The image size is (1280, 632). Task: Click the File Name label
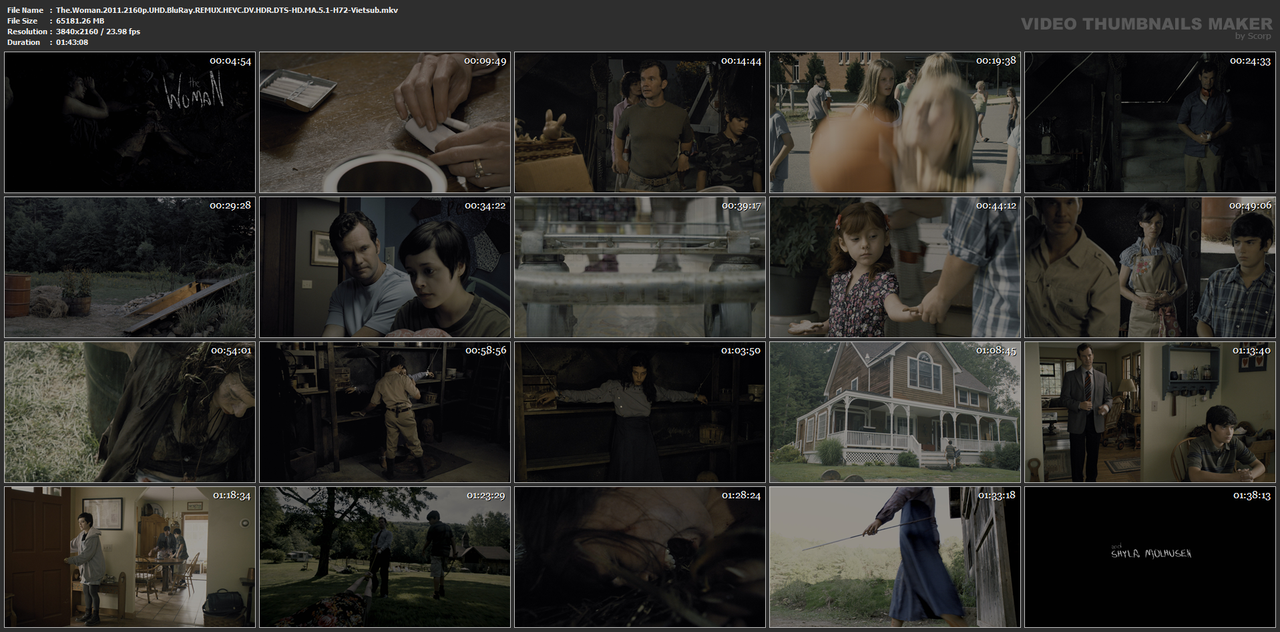(24, 9)
